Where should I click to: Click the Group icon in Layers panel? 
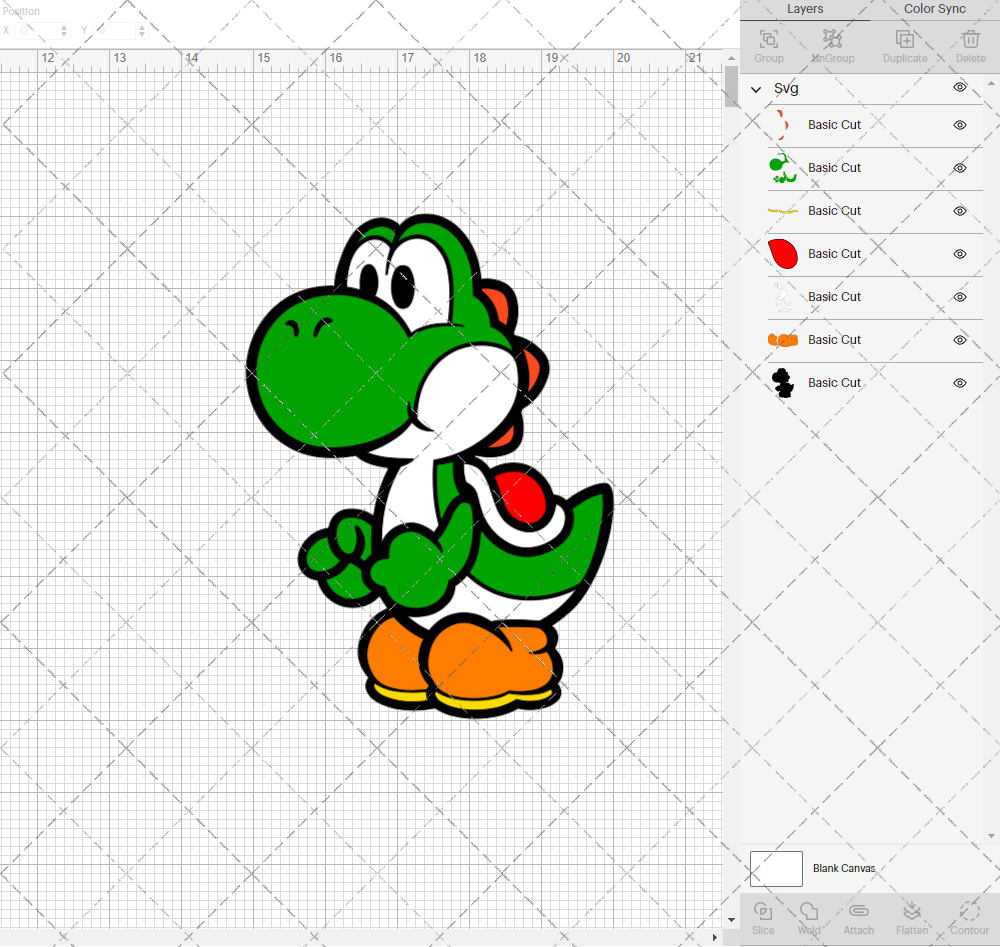pos(768,46)
